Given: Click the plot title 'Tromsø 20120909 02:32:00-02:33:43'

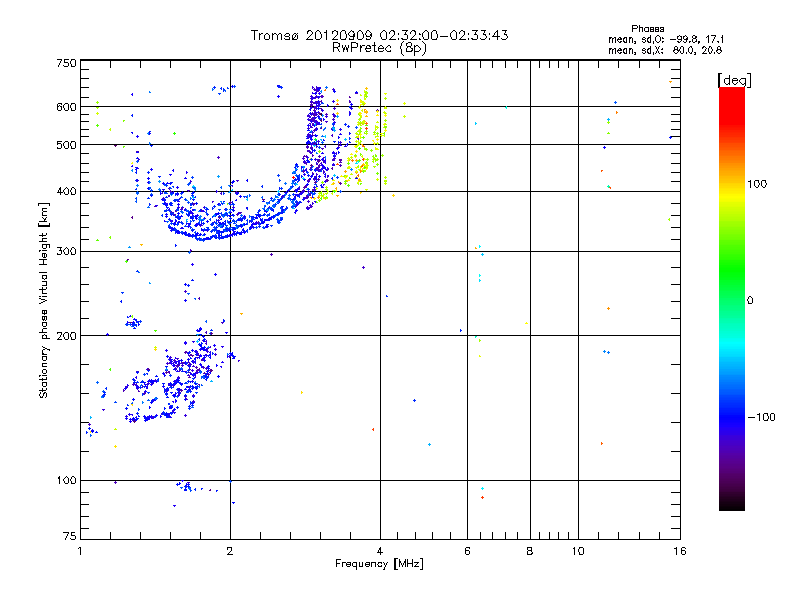Looking at the screenshot, I should (379, 35).
